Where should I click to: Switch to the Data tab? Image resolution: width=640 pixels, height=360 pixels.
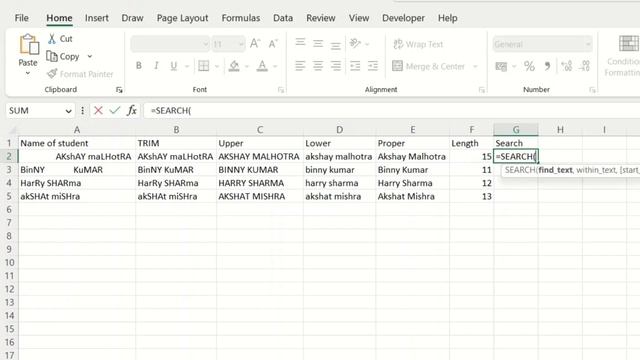(x=283, y=18)
